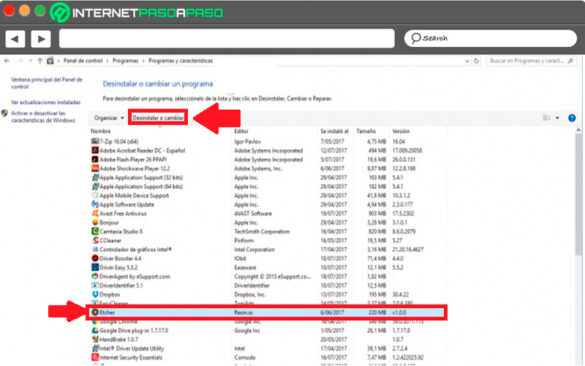Viewport: 585px width, 366px height.
Task: Sort by the Tamaño column header
Action: (x=366, y=131)
